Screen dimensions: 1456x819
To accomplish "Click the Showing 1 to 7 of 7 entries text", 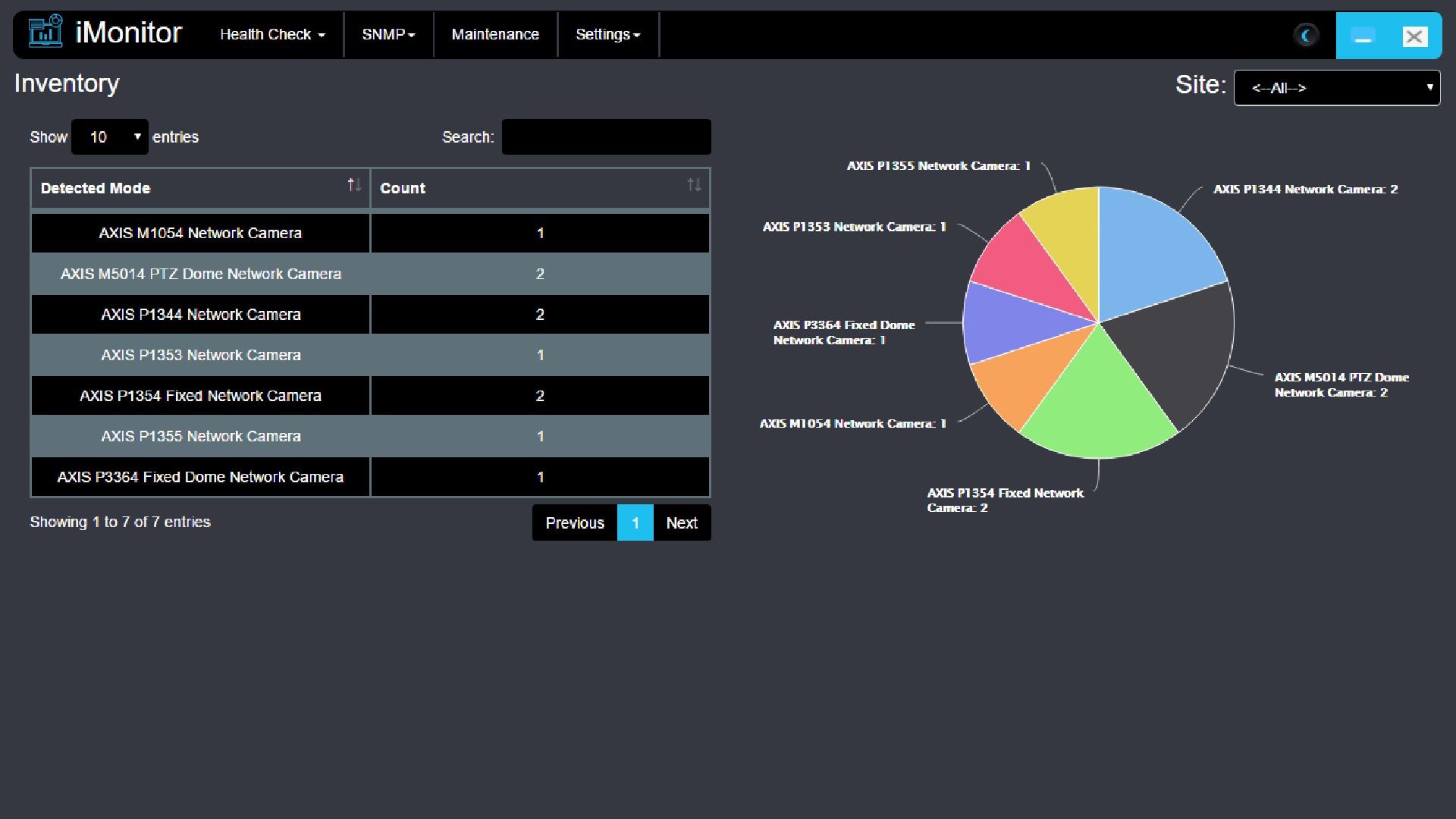I will click(x=120, y=522).
